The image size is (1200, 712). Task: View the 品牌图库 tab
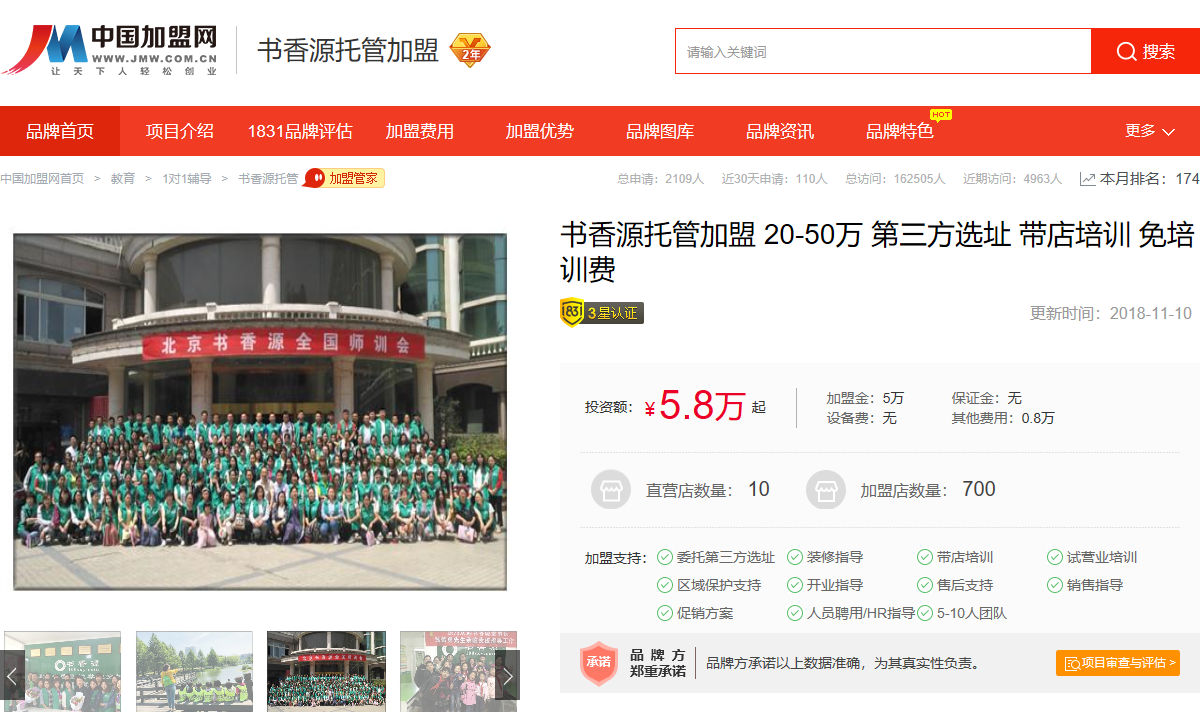660,131
